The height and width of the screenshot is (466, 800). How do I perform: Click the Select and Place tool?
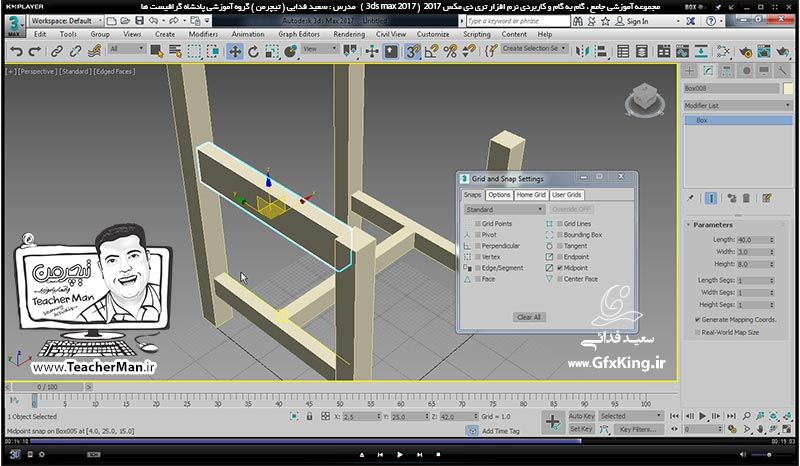[291, 51]
